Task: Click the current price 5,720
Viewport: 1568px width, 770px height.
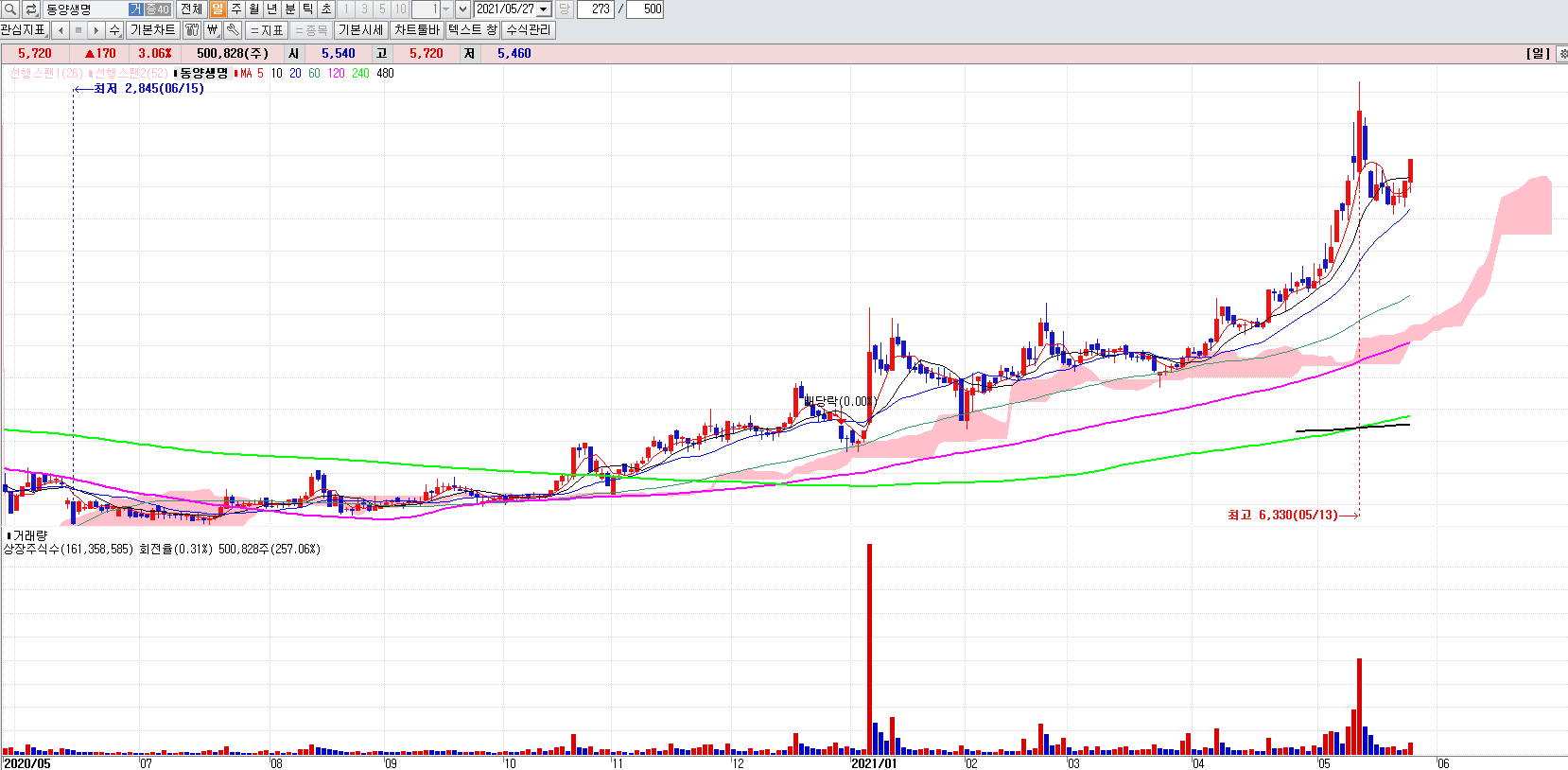Action: pos(35,54)
